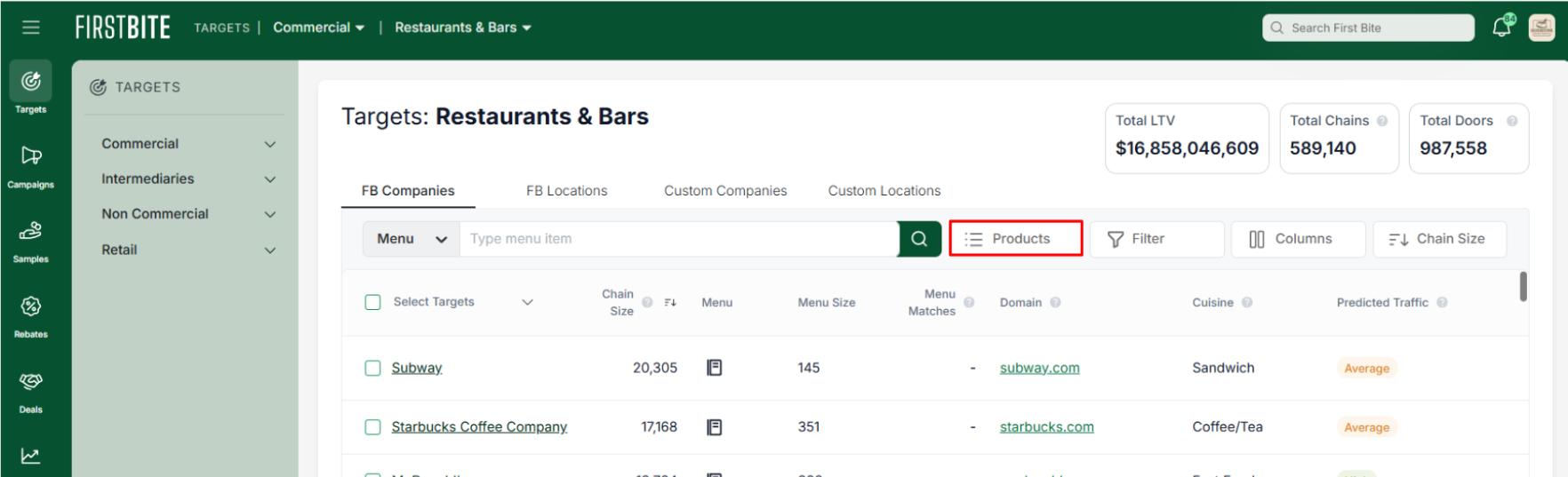Image resolution: width=1568 pixels, height=477 pixels.
Task: Click the Coffee/Tea cuisine cell
Action: coord(1228,427)
